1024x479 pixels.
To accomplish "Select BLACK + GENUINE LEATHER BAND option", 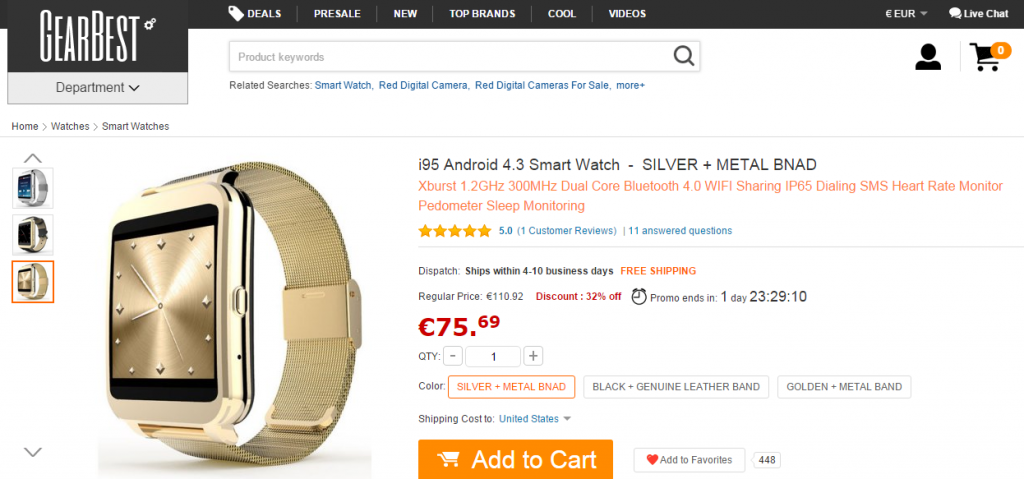I will [676, 387].
